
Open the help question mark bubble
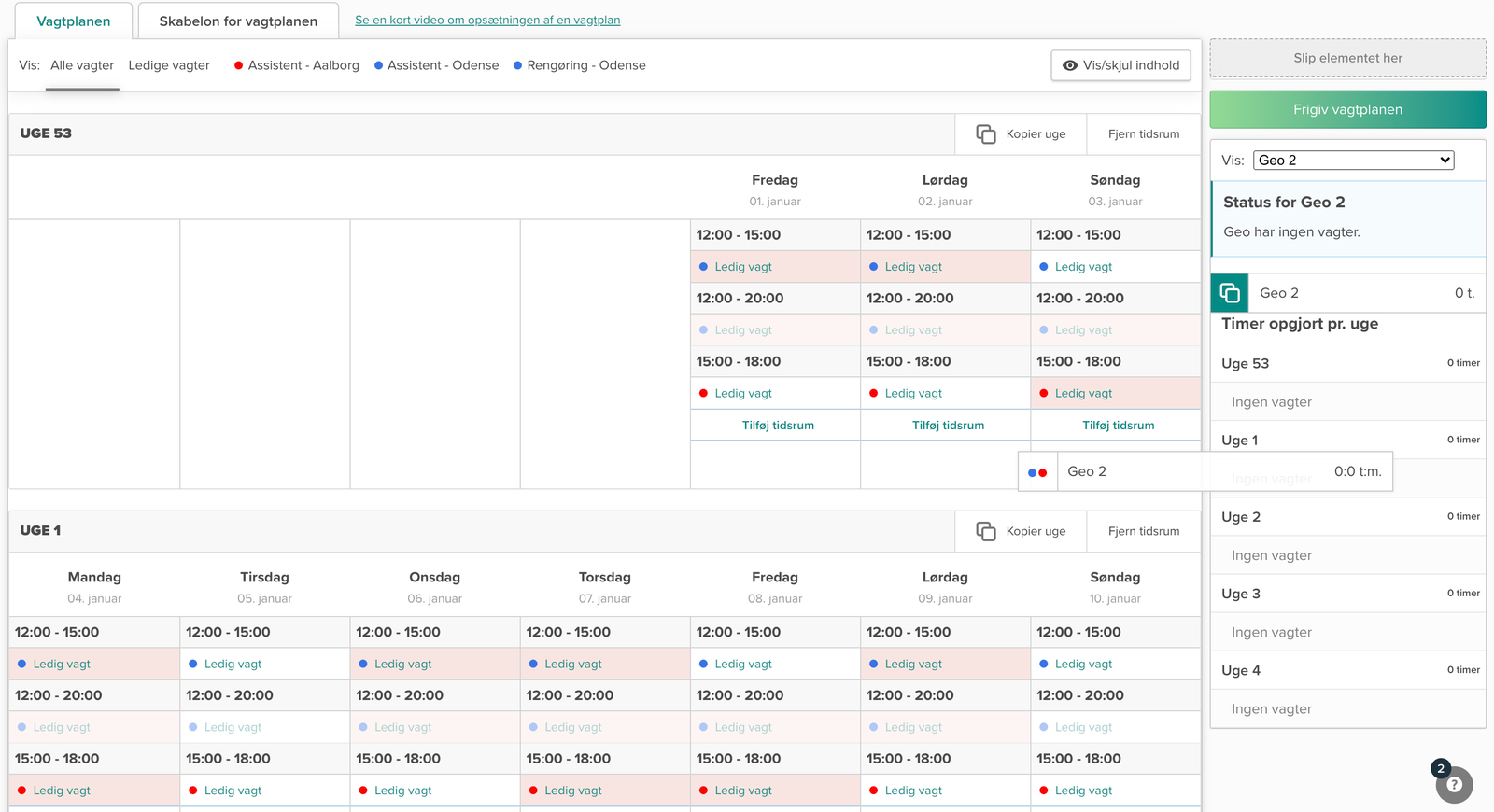1454,785
